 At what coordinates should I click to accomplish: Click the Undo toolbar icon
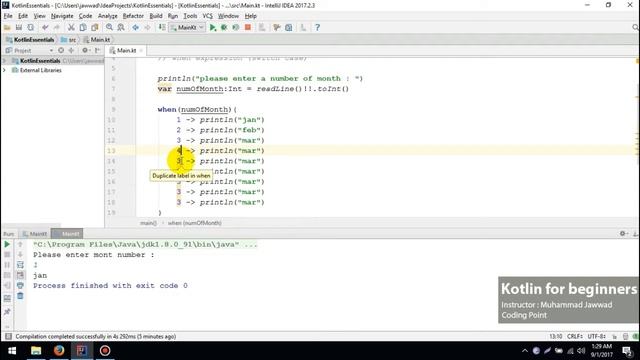pyautogui.click(x=45, y=27)
